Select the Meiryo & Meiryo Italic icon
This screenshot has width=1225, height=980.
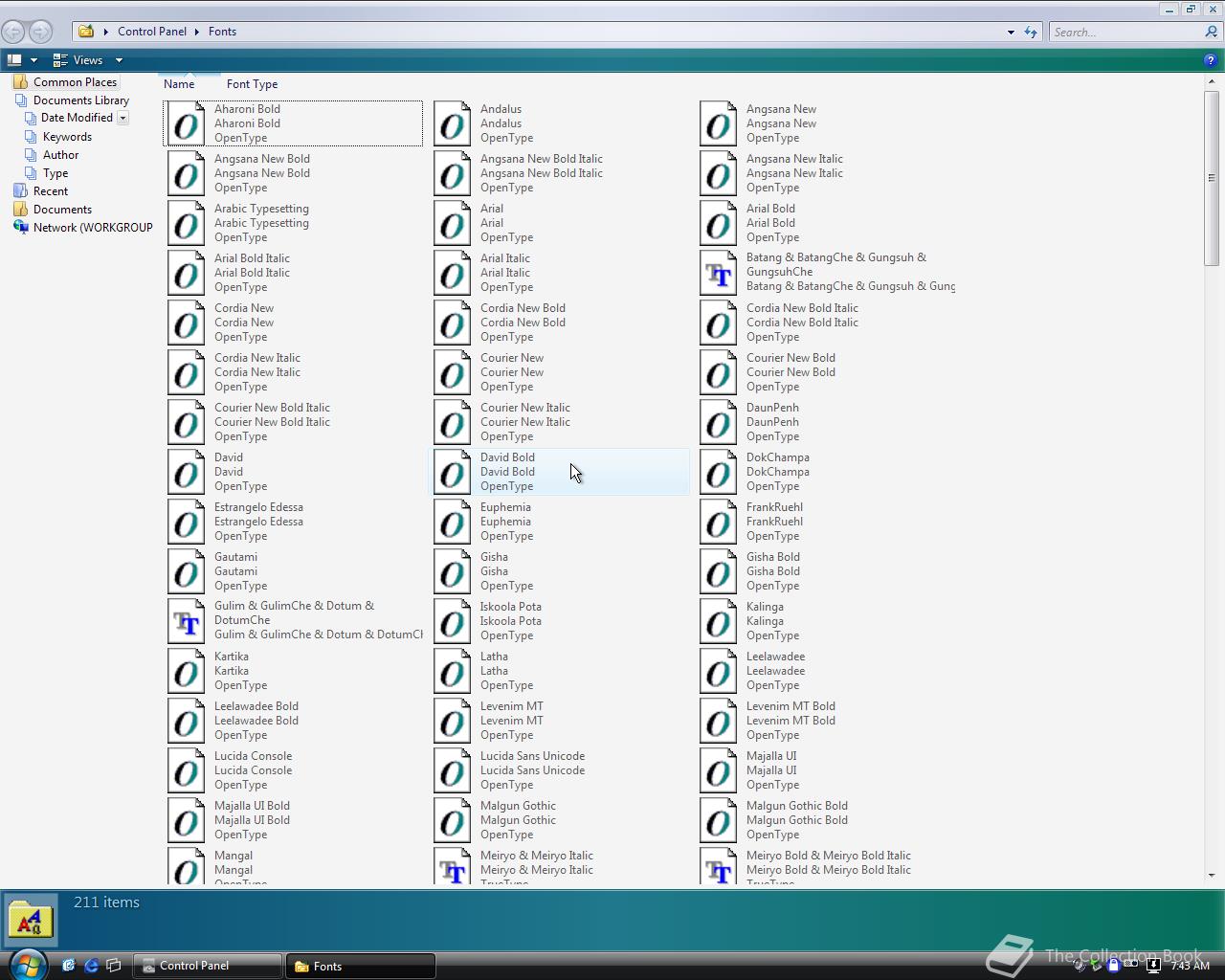(x=453, y=866)
